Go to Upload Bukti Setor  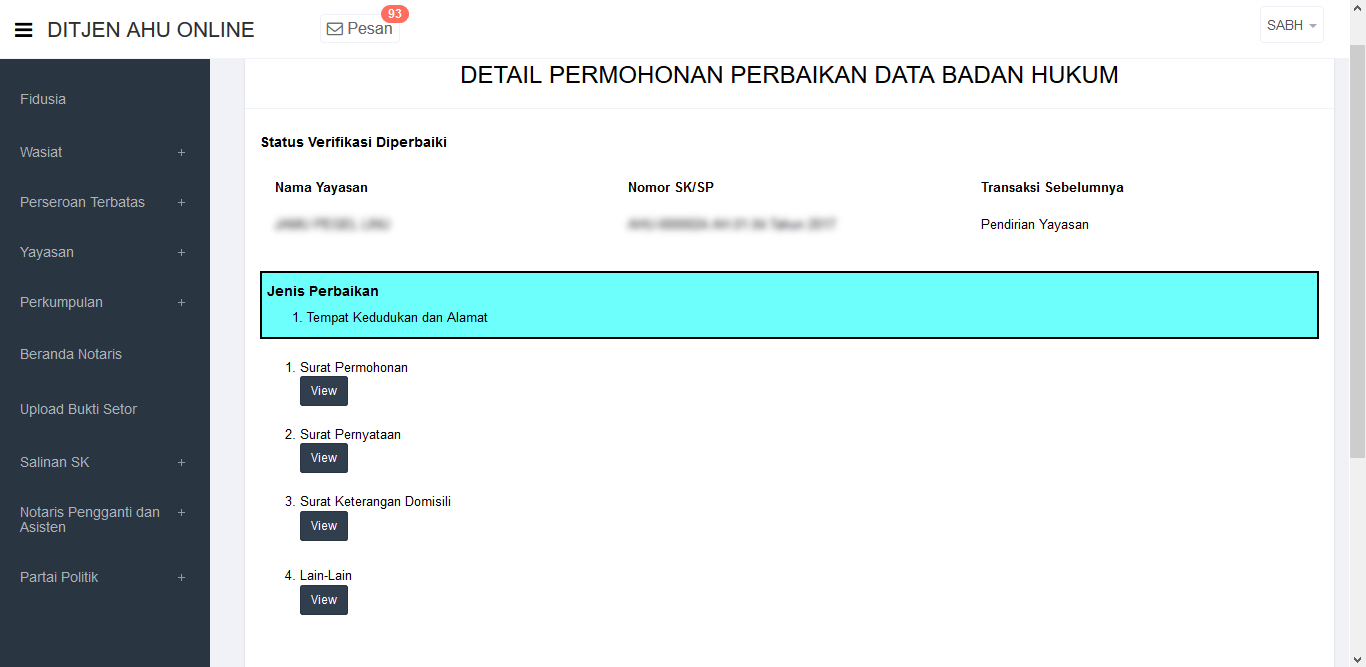[x=78, y=409]
